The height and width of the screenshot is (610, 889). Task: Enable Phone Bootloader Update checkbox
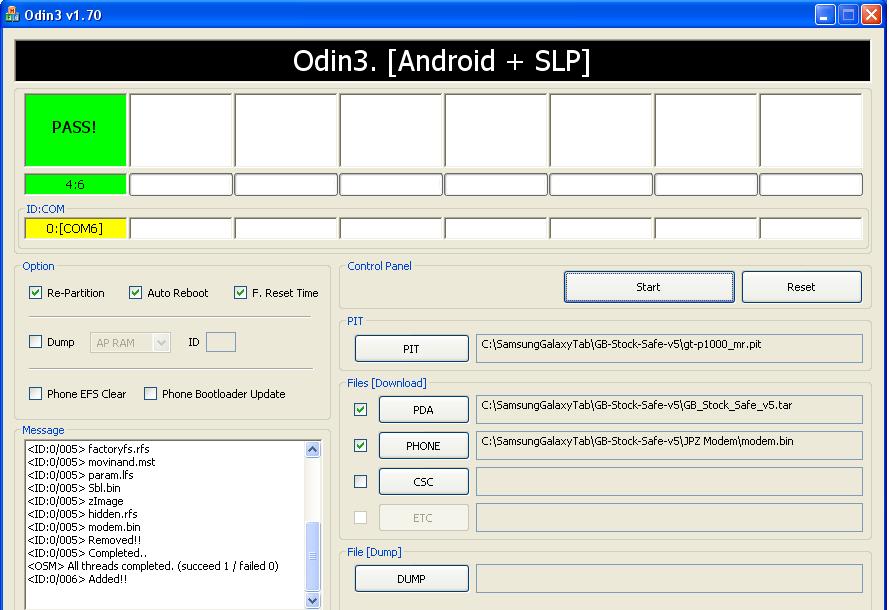click(x=150, y=393)
